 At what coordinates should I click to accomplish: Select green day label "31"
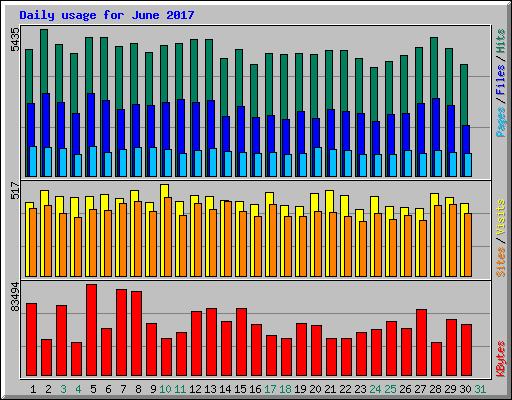click(480, 389)
